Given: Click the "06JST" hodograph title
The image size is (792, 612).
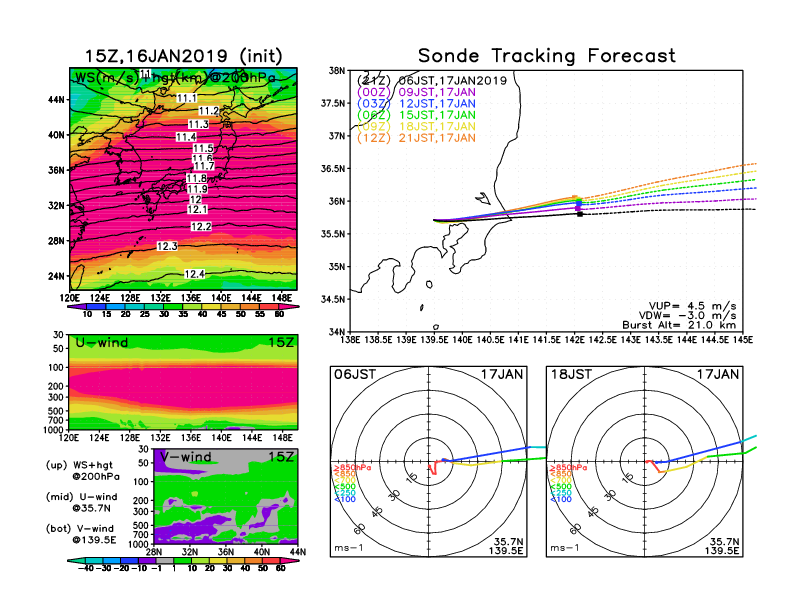Looking at the screenshot, I should (355, 374).
